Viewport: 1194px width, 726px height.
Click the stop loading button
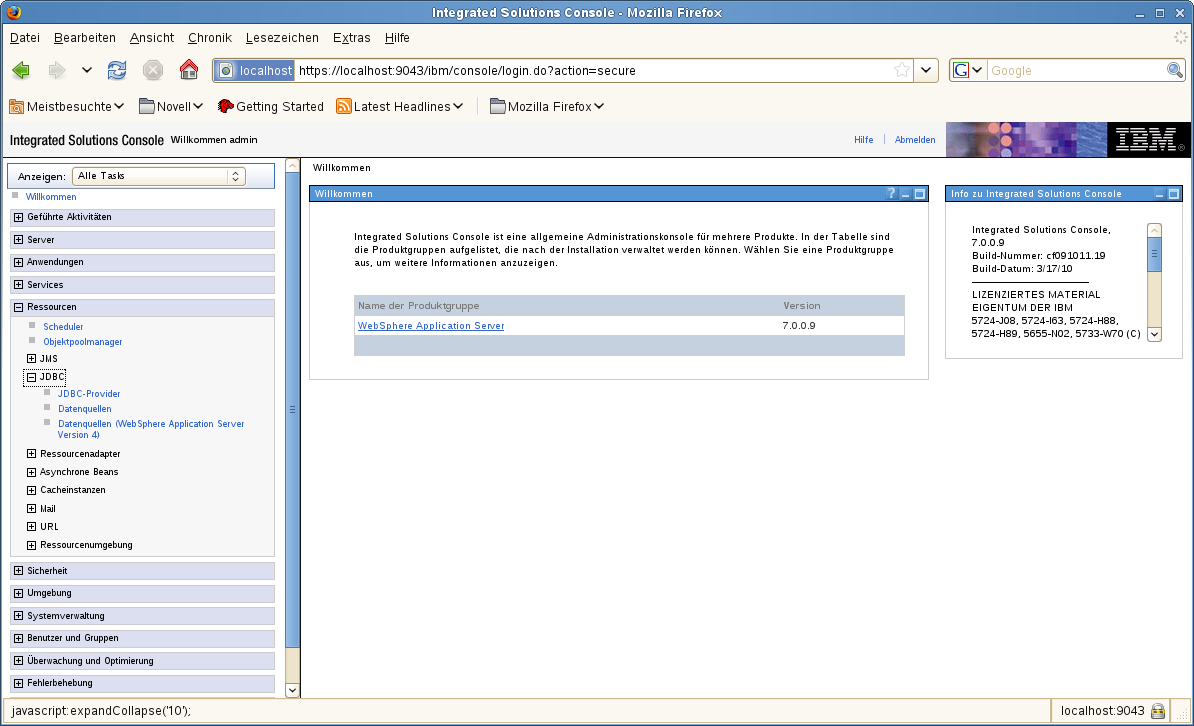[x=153, y=70]
